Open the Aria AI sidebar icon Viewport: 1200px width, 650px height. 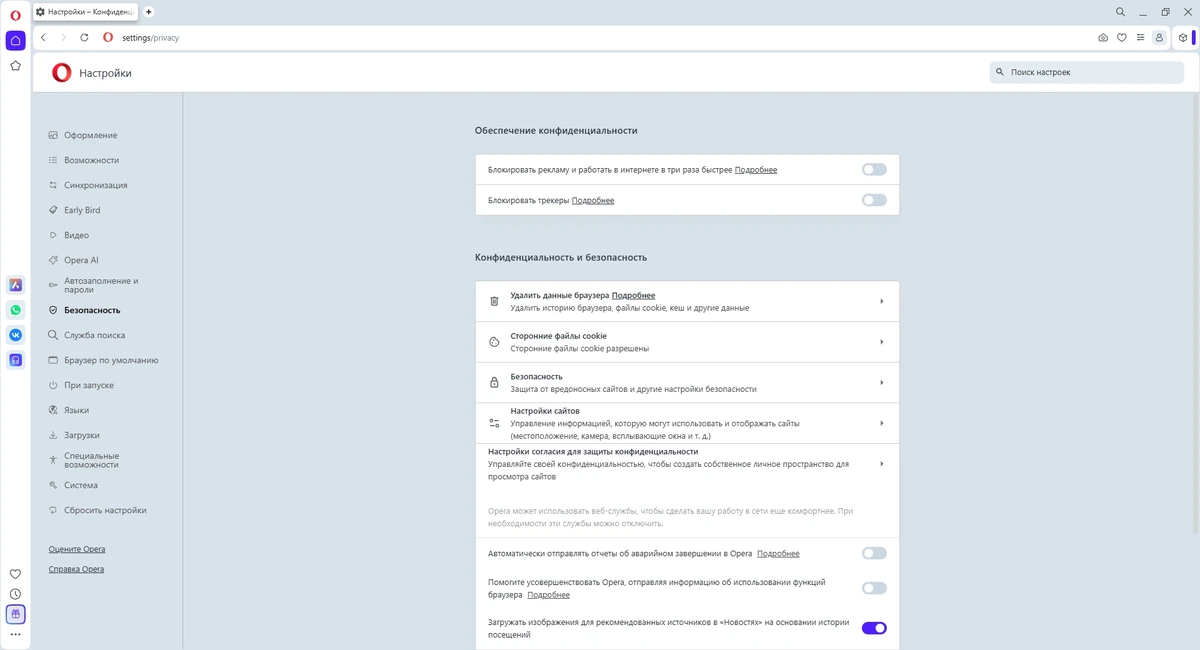15,285
